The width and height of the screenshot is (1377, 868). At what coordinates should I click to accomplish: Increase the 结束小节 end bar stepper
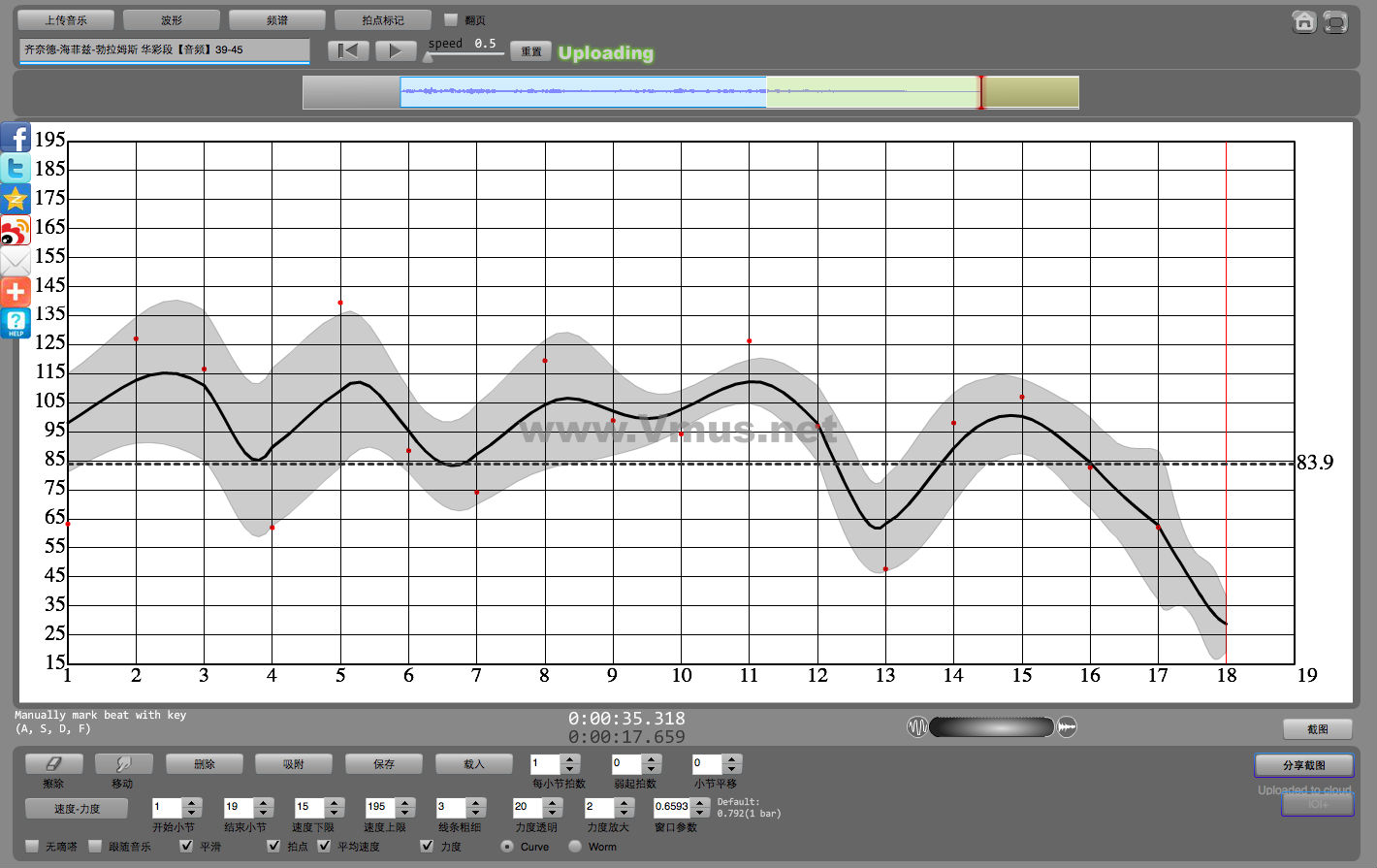pos(263,802)
